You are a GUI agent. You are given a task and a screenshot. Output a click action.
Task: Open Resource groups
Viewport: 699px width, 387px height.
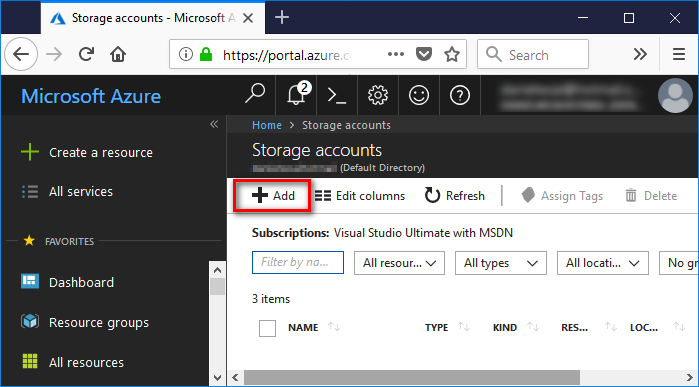85,322
